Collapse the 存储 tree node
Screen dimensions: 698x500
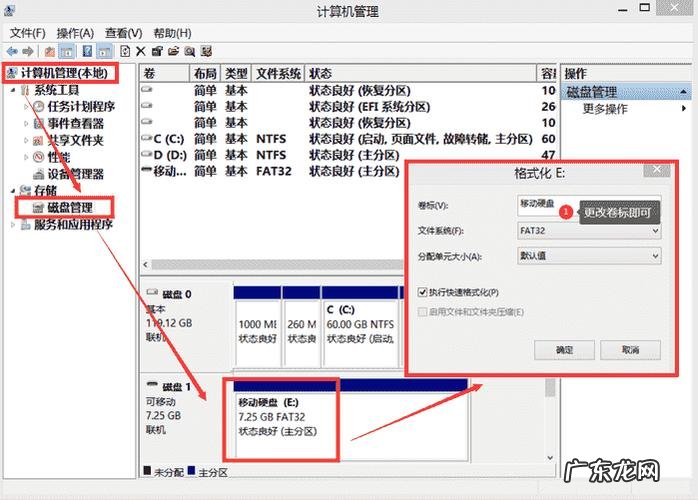pos(13,191)
